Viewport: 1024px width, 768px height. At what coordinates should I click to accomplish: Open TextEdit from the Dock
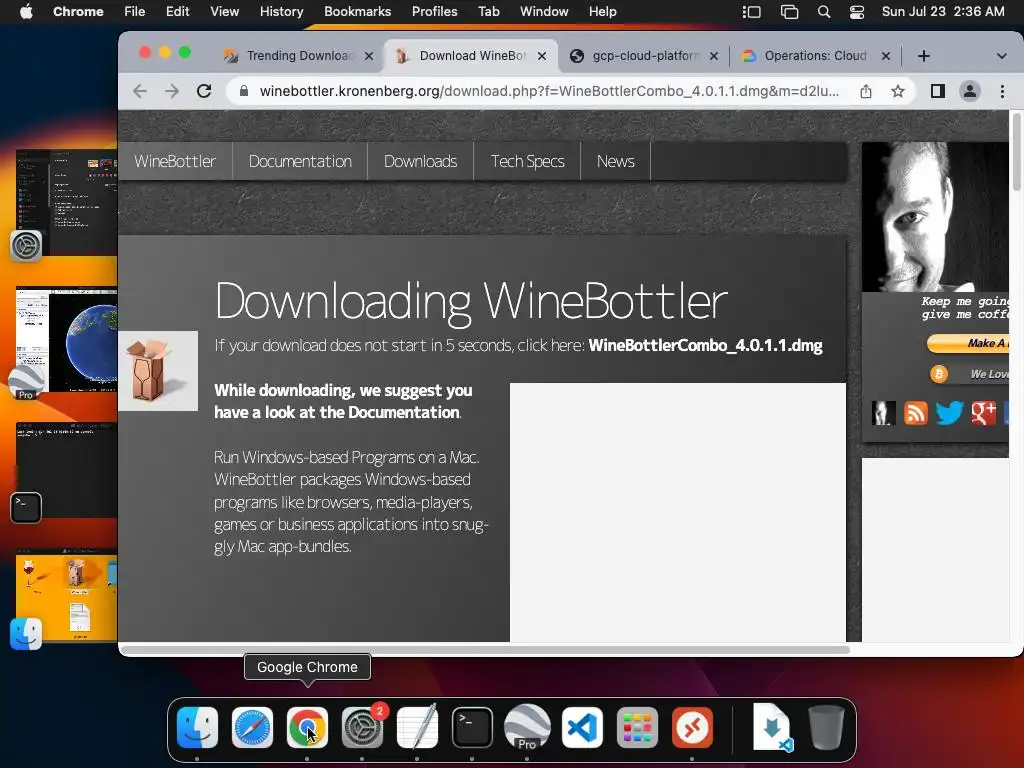417,728
